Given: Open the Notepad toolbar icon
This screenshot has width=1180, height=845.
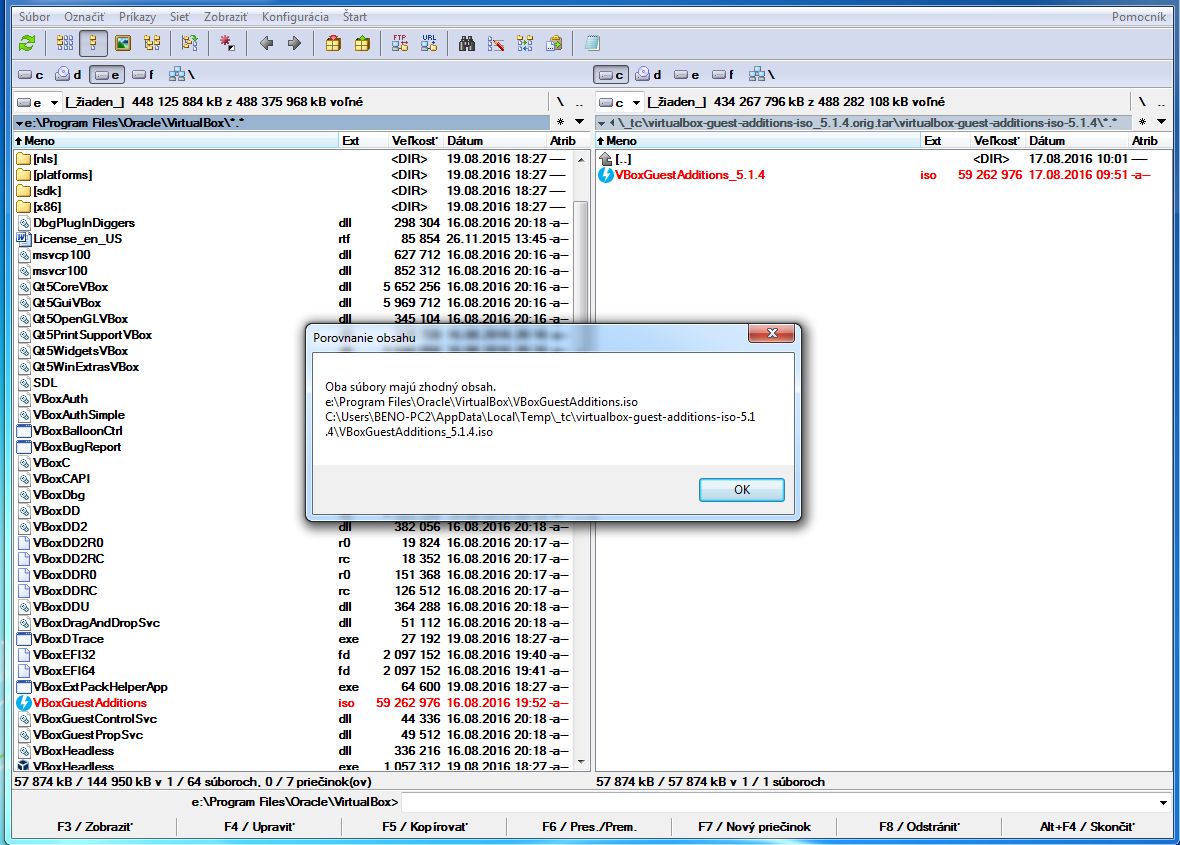Looking at the screenshot, I should coord(592,44).
